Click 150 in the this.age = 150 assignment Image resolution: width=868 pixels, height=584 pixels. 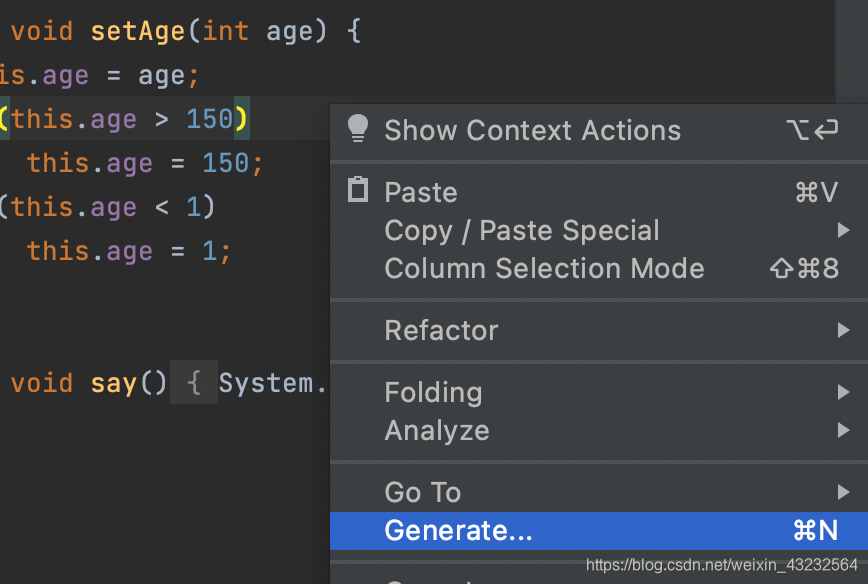pyautogui.click(x=225, y=163)
